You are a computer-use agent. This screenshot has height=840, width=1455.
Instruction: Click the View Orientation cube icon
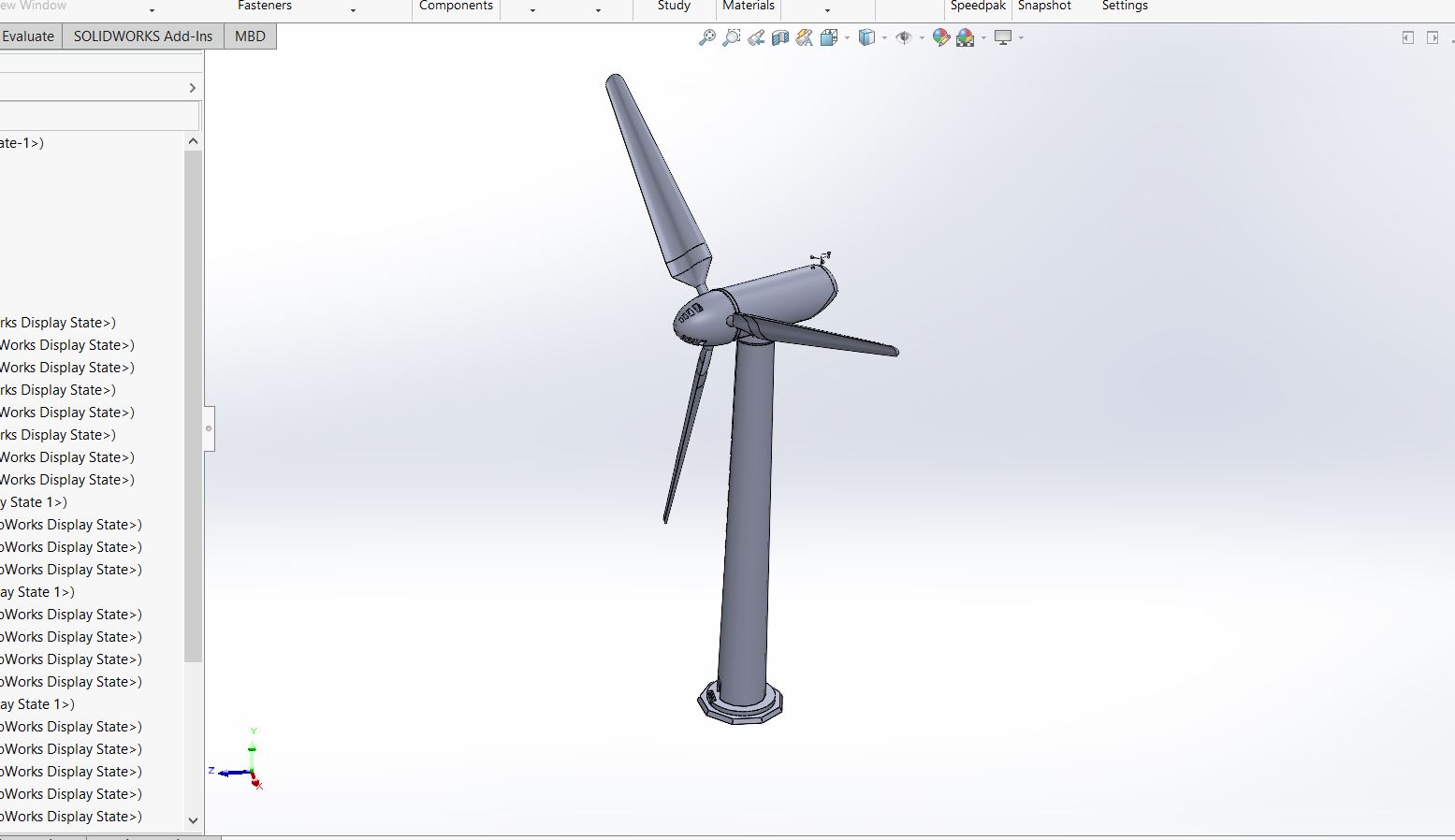829,37
